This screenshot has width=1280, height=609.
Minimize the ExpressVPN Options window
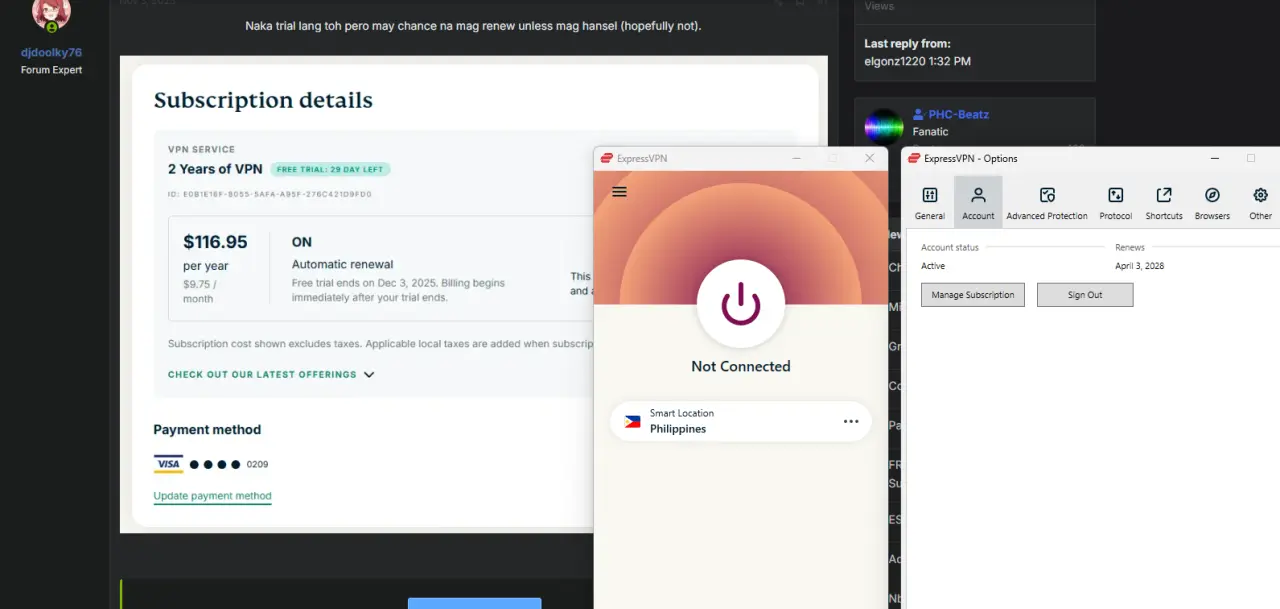click(x=1215, y=158)
